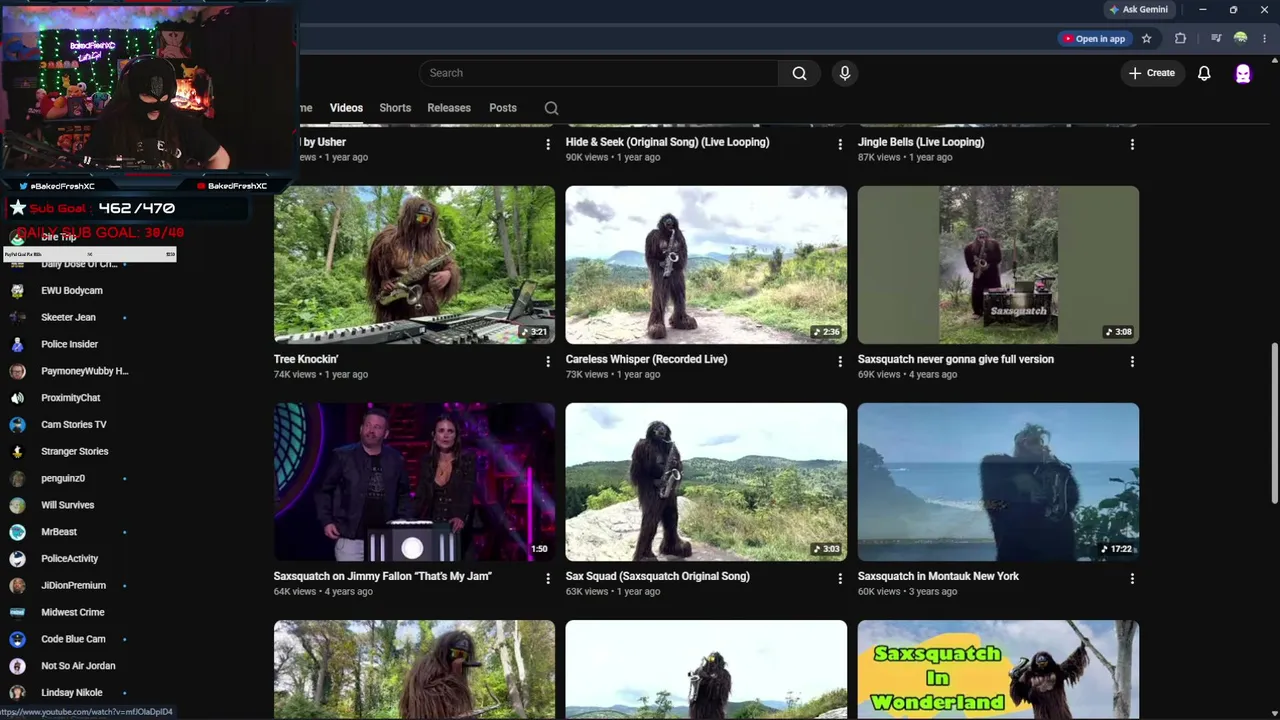
Task: Open options for Sax Squad video
Action: [840, 578]
